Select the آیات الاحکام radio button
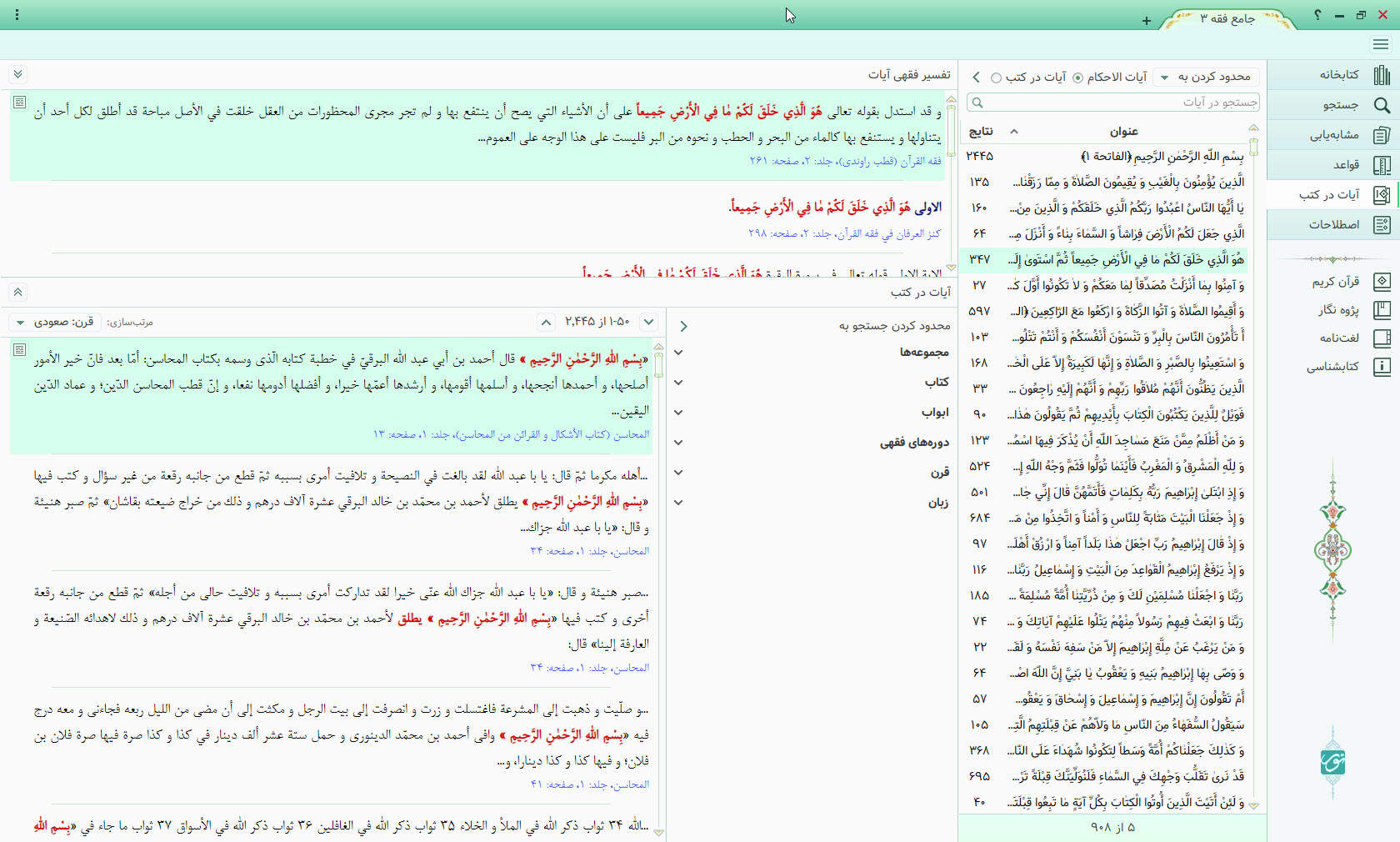Image resolution: width=1400 pixels, height=842 pixels. click(x=1077, y=78)
